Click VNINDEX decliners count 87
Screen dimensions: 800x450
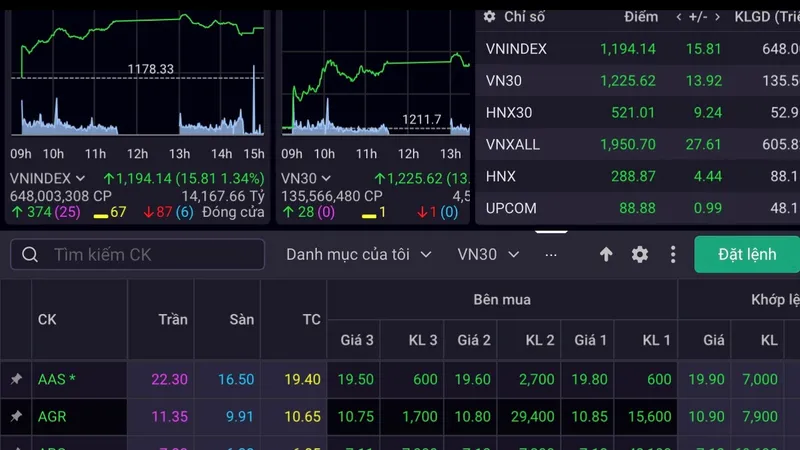164,212
